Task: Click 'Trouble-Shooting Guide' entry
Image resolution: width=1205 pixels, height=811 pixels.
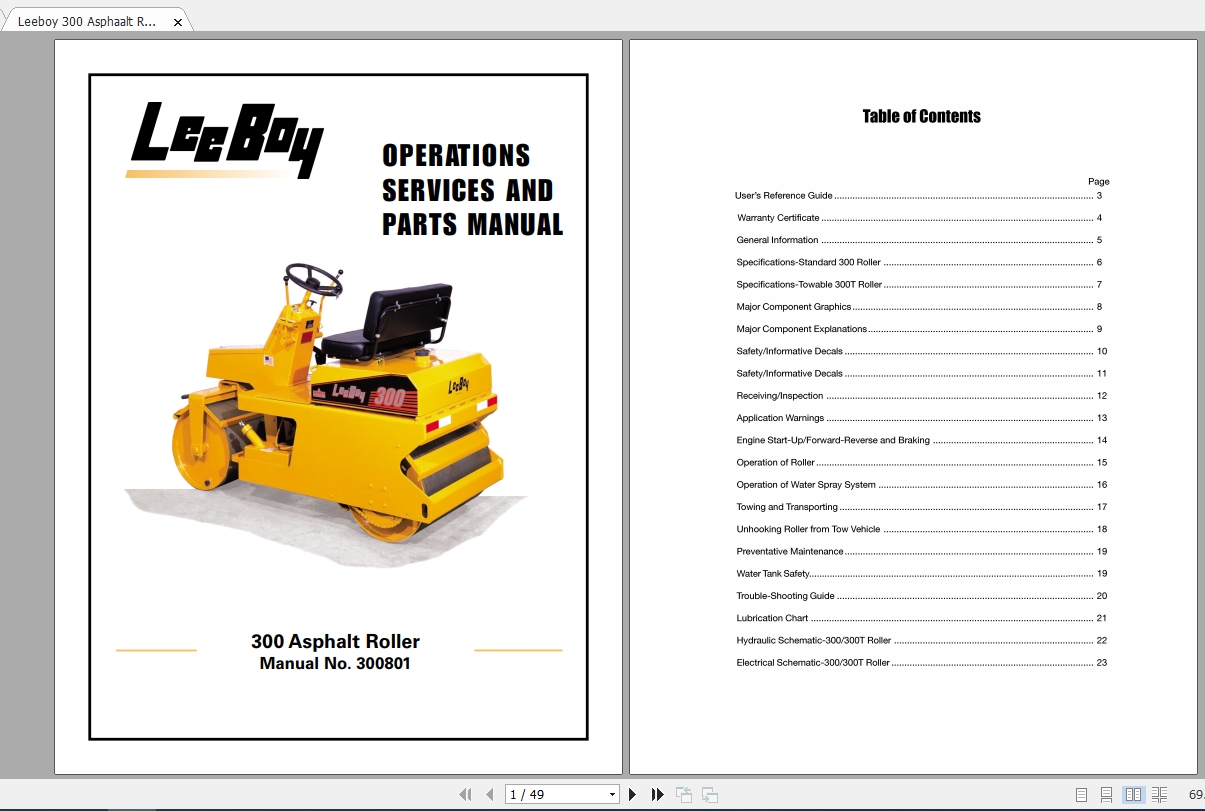Action: (x=920, y=596)
